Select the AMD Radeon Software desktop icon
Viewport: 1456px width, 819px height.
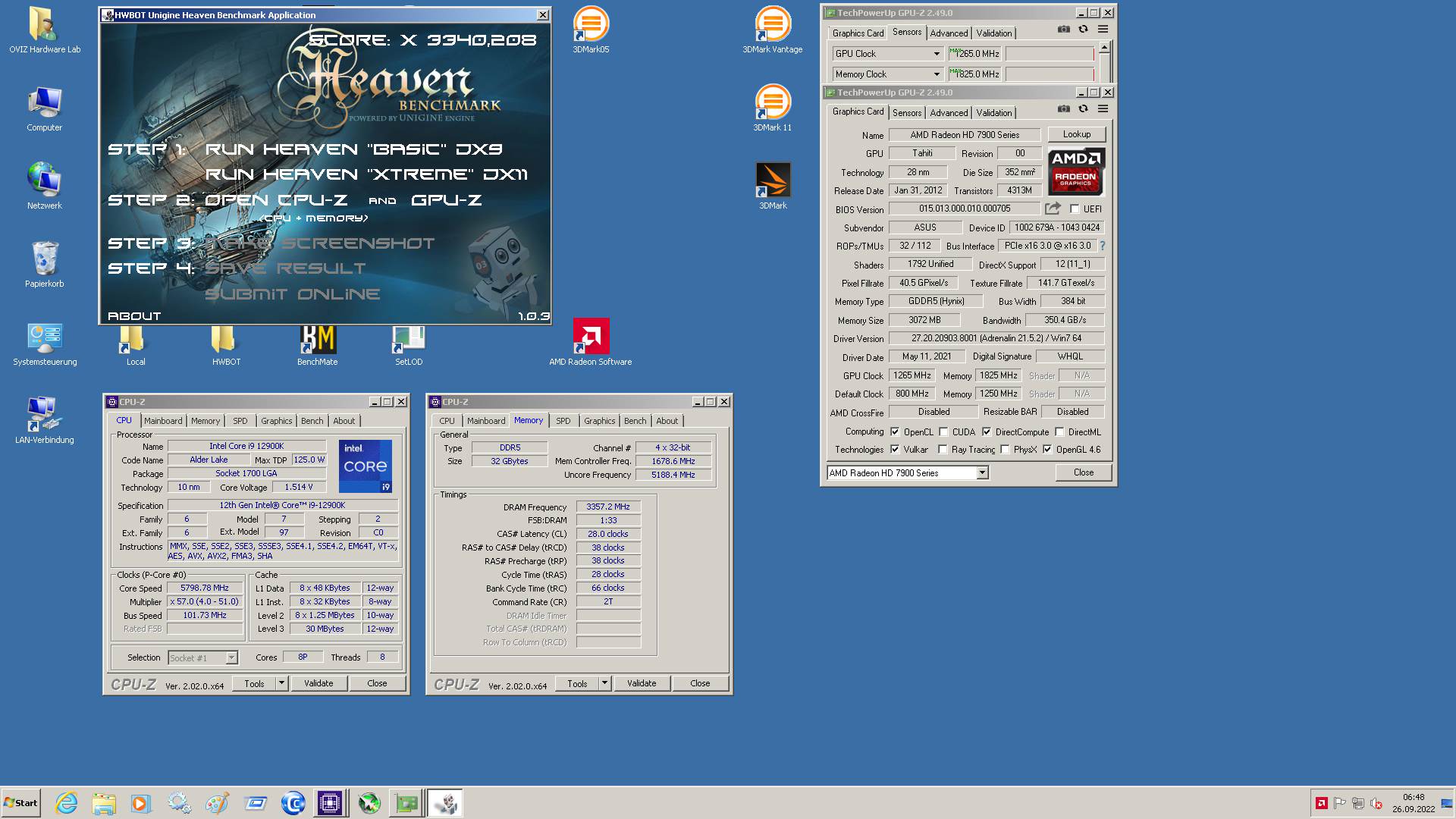590,342
